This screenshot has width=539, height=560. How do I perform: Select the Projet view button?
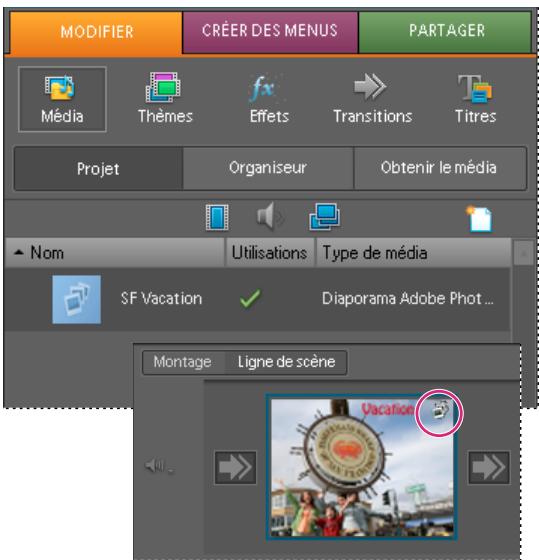98,168
